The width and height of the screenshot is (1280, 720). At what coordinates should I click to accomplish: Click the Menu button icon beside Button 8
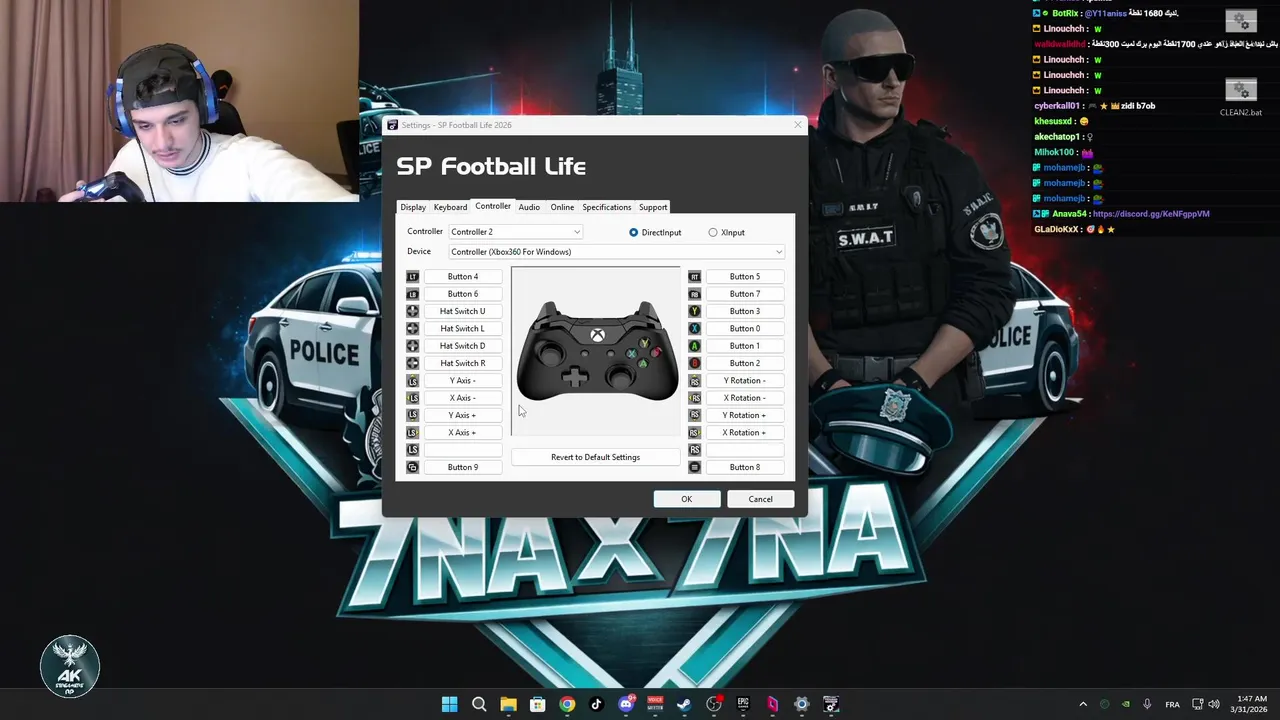[694, 467]
